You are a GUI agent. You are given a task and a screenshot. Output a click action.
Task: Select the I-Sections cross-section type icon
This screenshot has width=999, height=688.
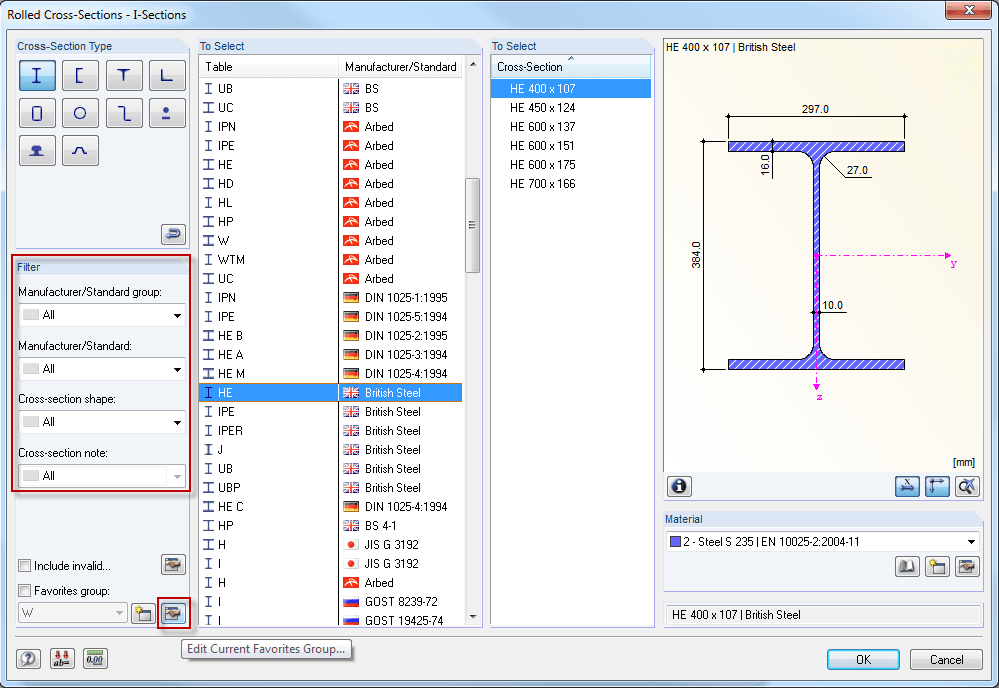(x=37, y=75)
